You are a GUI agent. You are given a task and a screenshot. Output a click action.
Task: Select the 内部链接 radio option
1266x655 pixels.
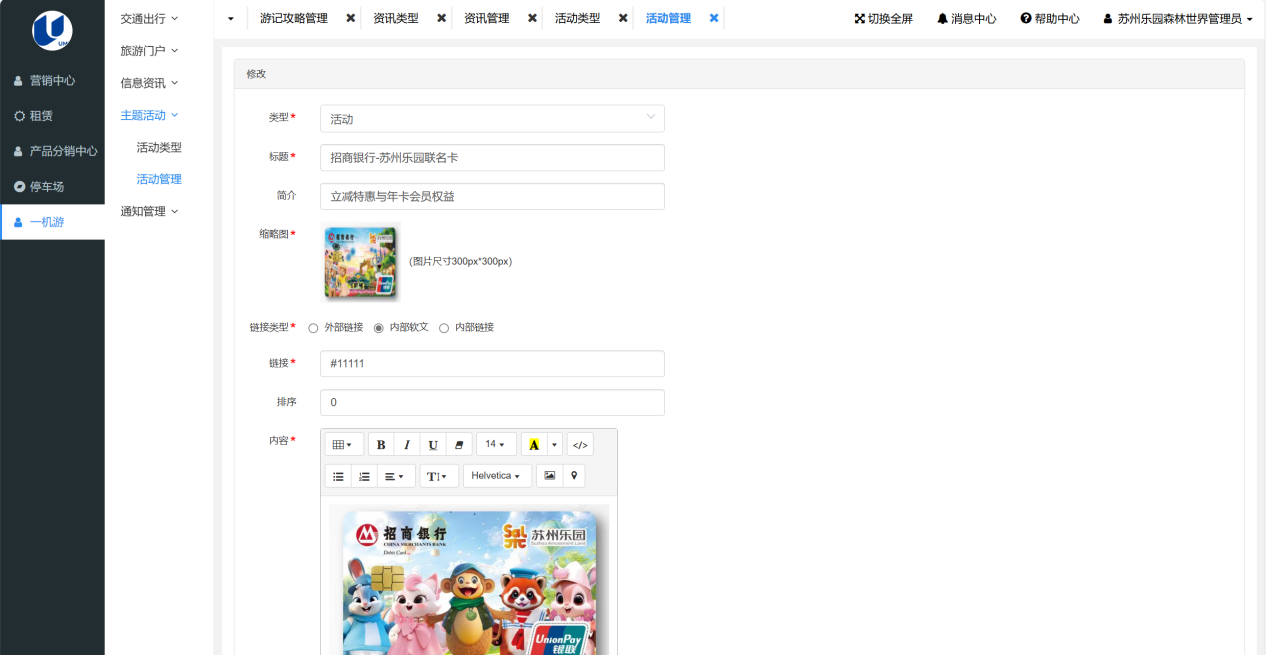point(444,328)
